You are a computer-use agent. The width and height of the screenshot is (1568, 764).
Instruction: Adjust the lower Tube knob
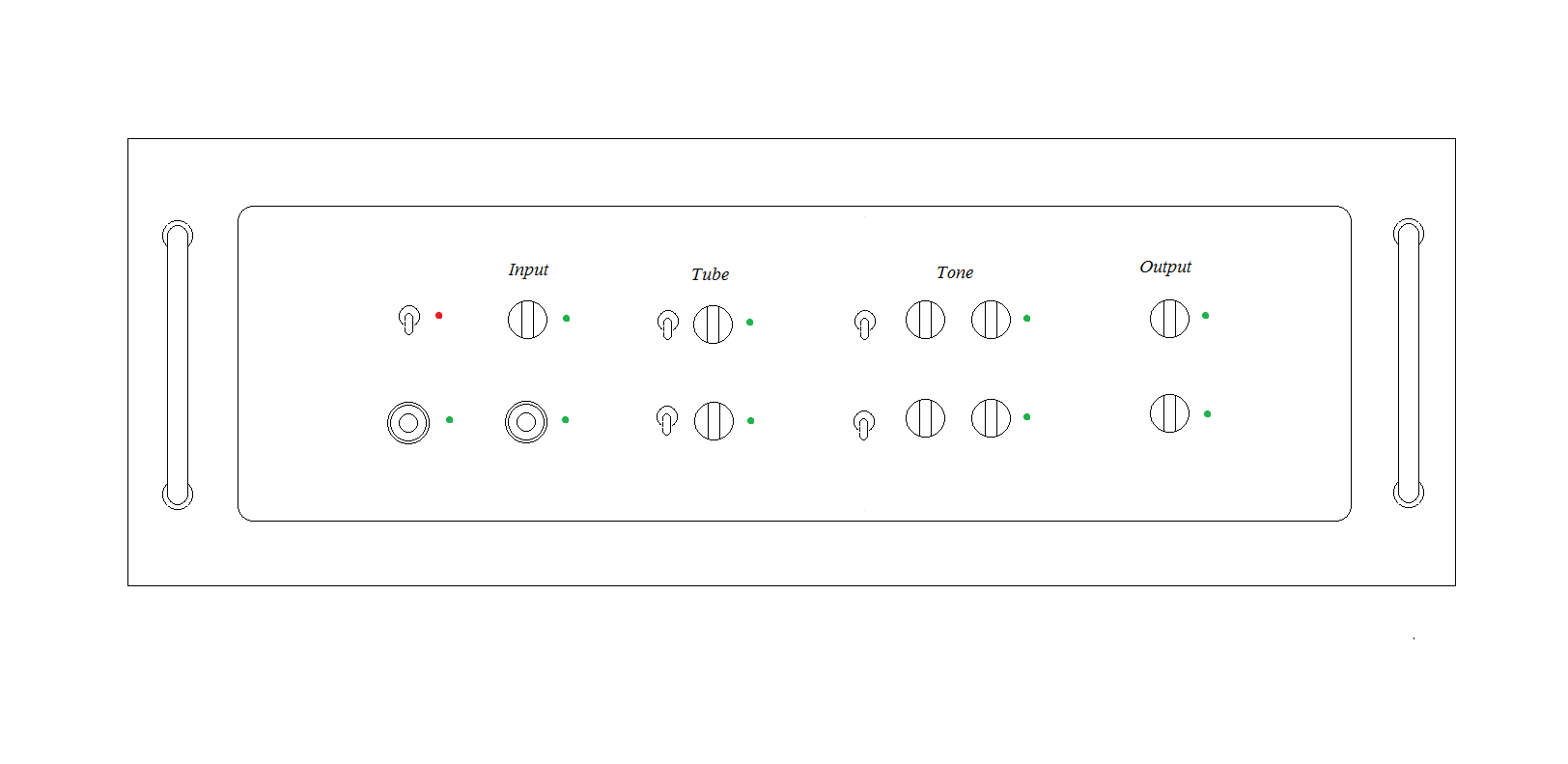click(x=714, y=420)
